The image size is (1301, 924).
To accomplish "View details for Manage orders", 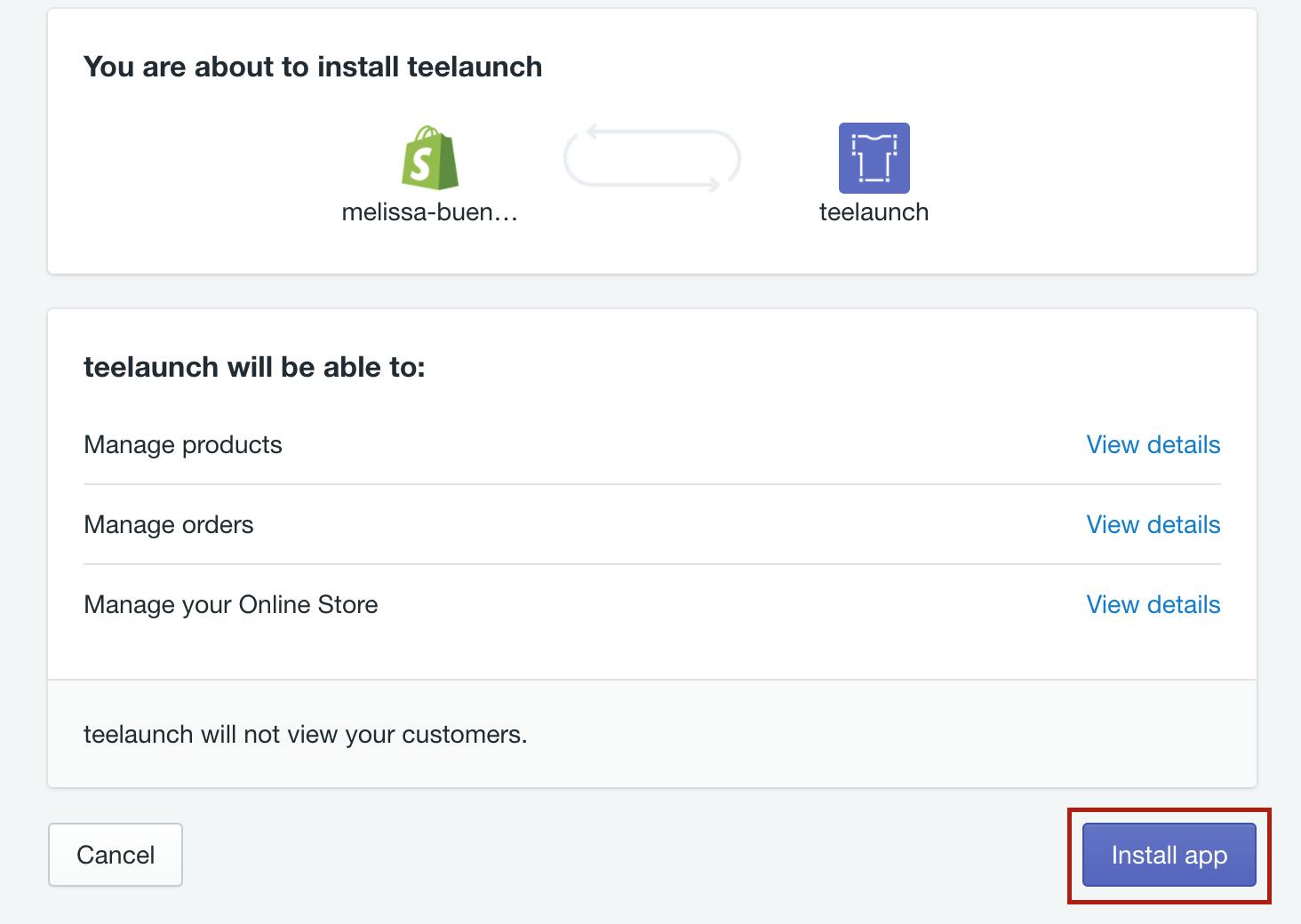I will coord(1153,524).
